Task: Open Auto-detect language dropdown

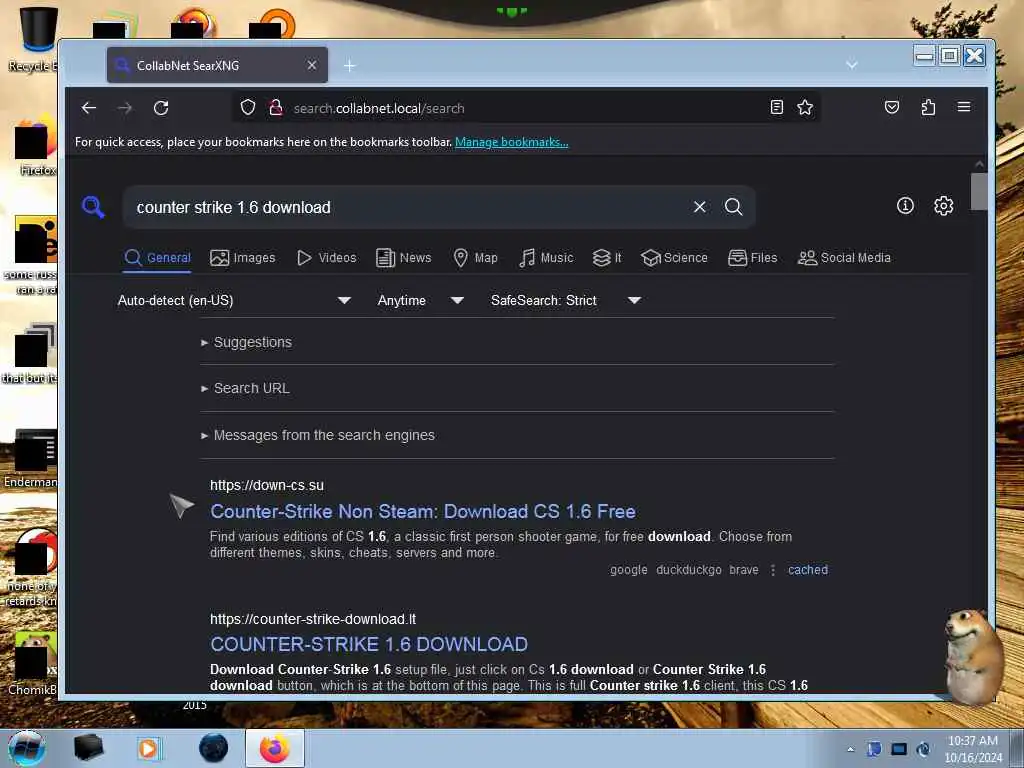Action: [234, 300]
